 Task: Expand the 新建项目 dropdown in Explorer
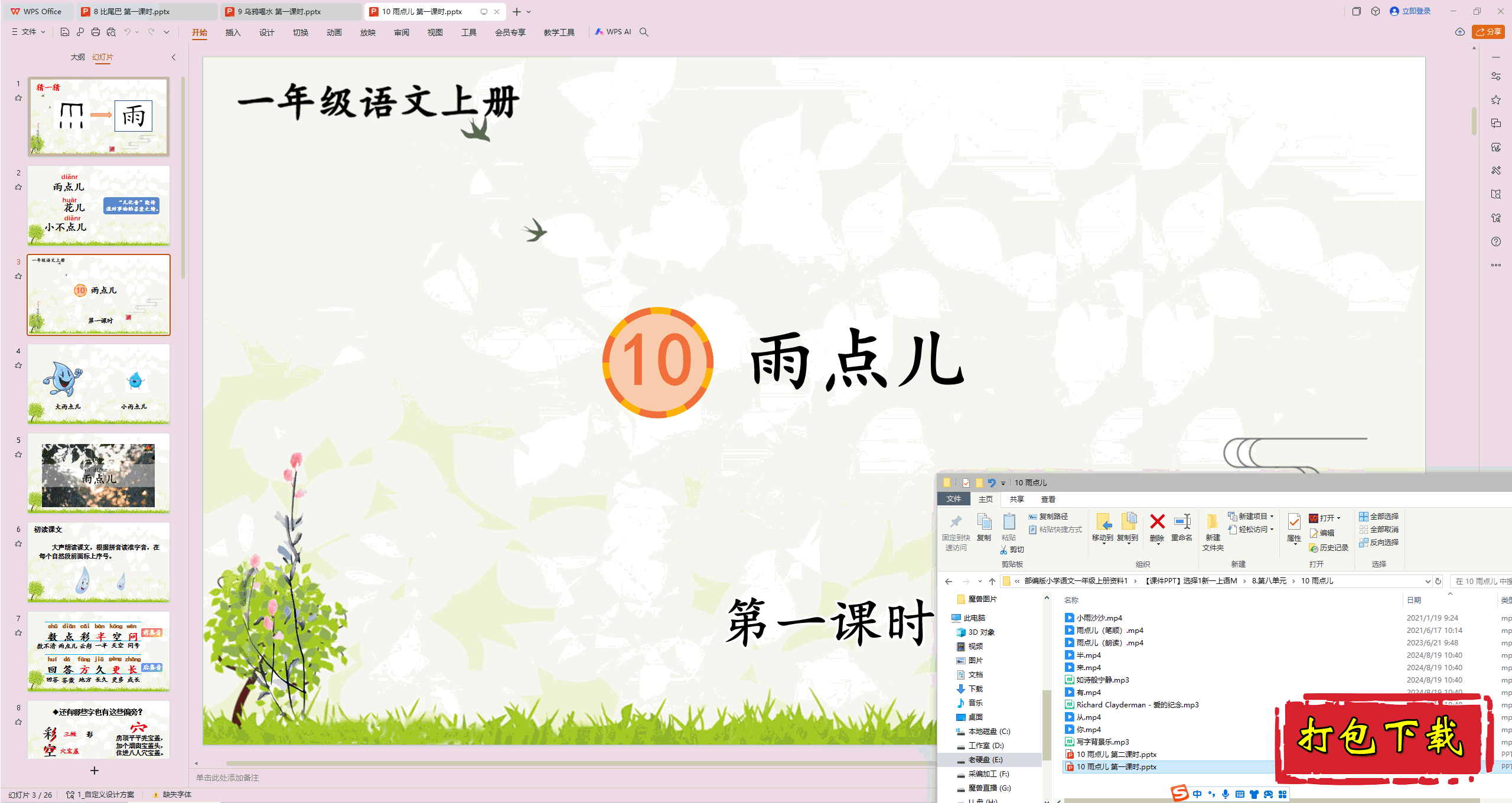1272,517
